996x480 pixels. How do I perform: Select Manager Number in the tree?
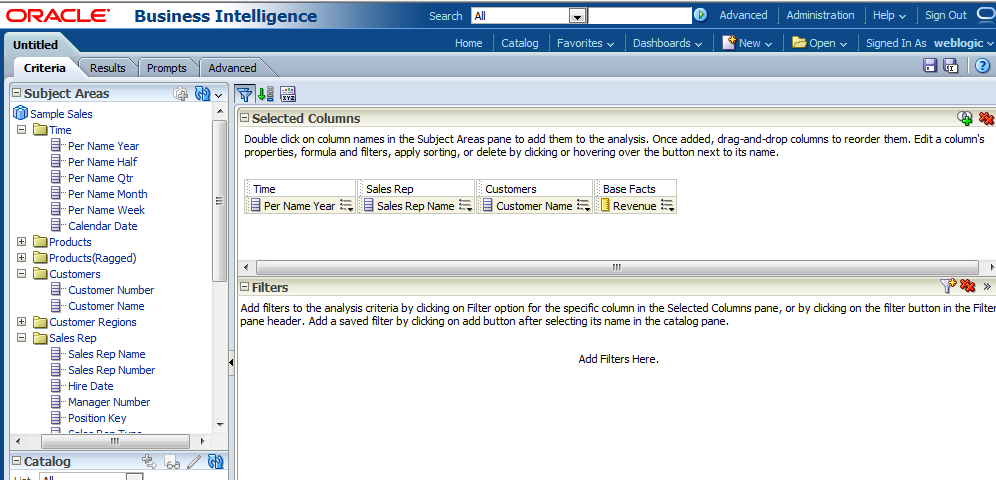coord(109,402)
